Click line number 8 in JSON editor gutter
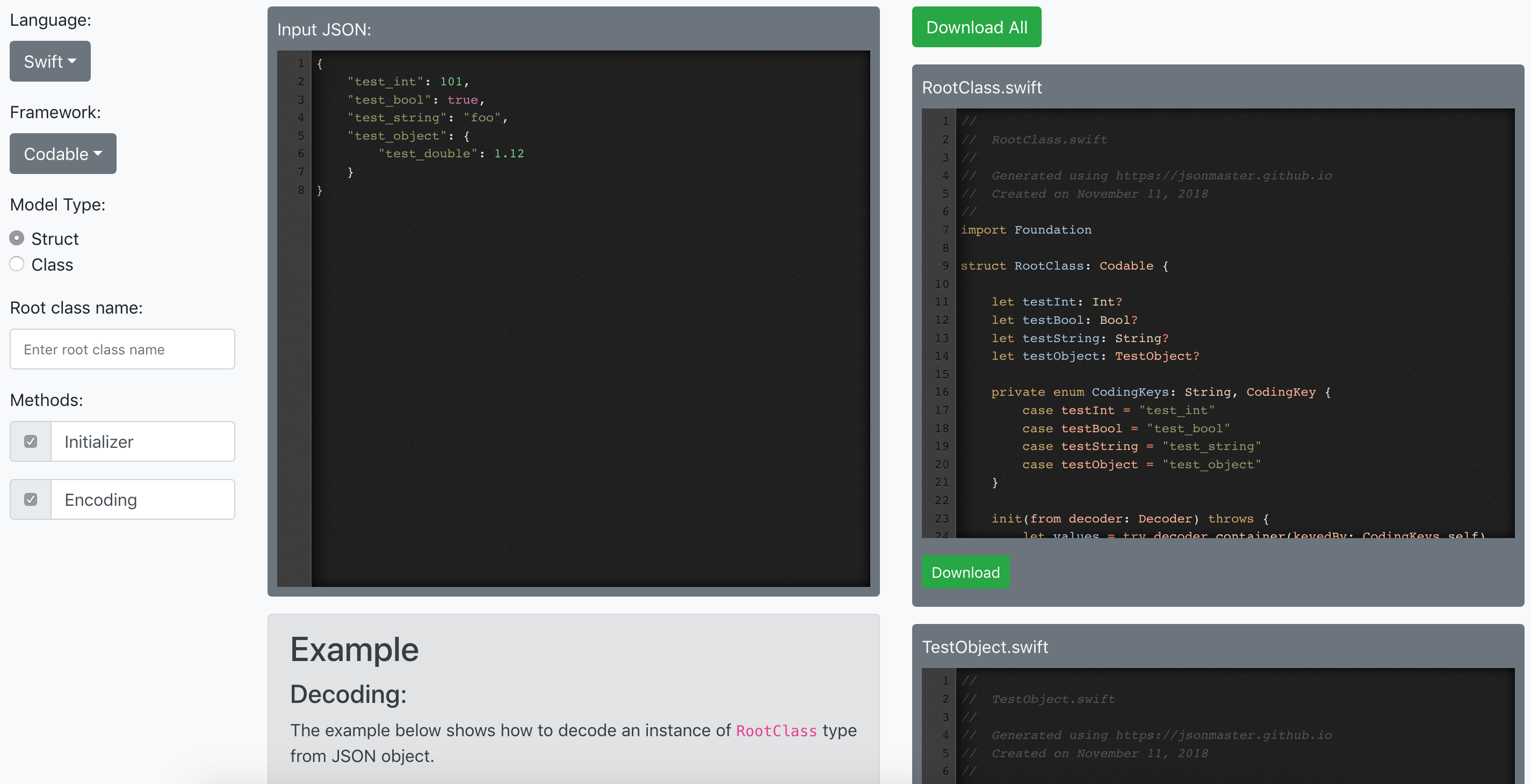The width and height of the screenshot is (1531, 784). pyautogui.click(x=301, y=190)
